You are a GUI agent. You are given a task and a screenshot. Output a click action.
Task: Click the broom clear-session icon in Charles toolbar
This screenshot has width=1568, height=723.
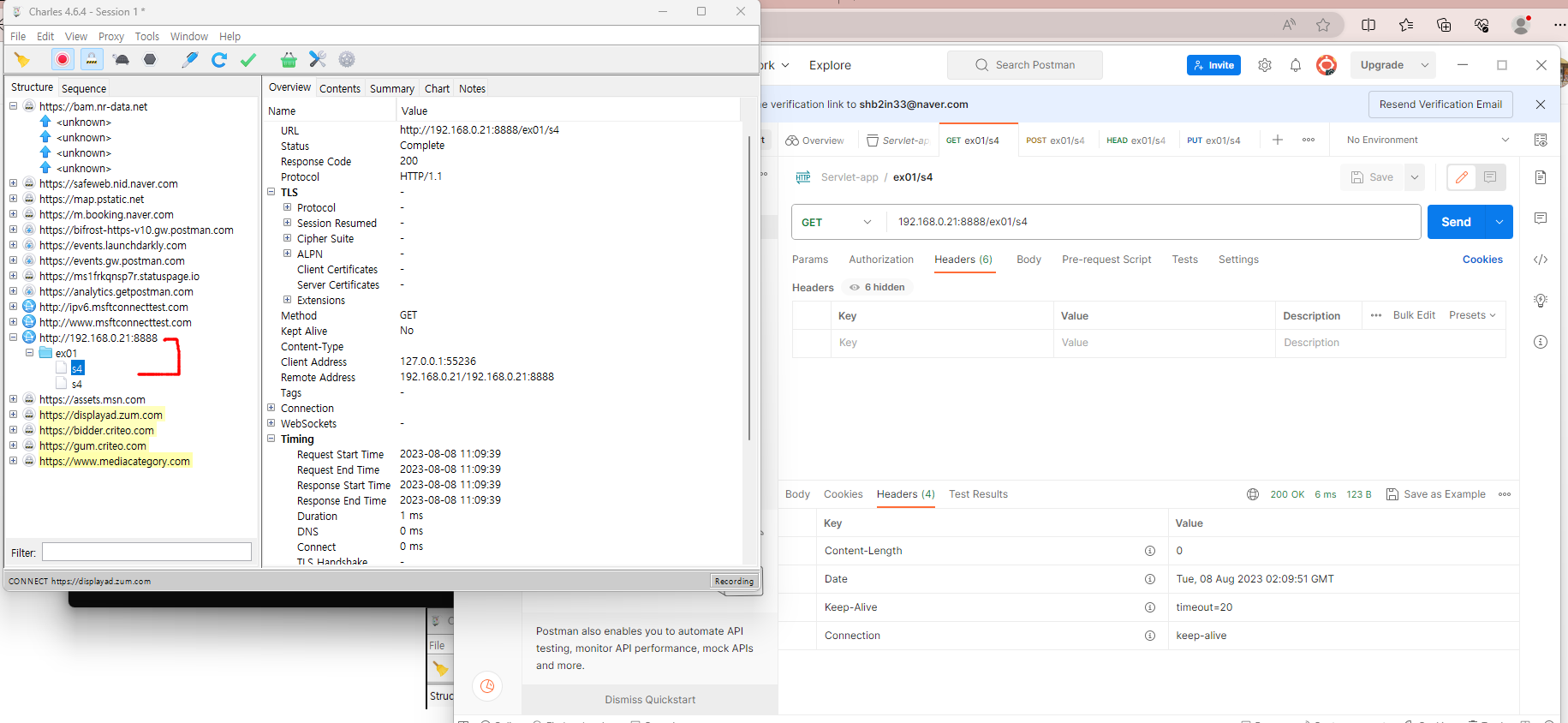pyautogui.click(x=22, y=59)
